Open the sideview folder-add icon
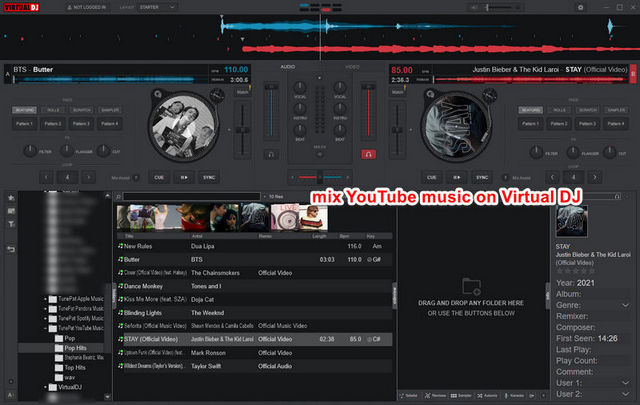640x405 pixels. [471, 286]
